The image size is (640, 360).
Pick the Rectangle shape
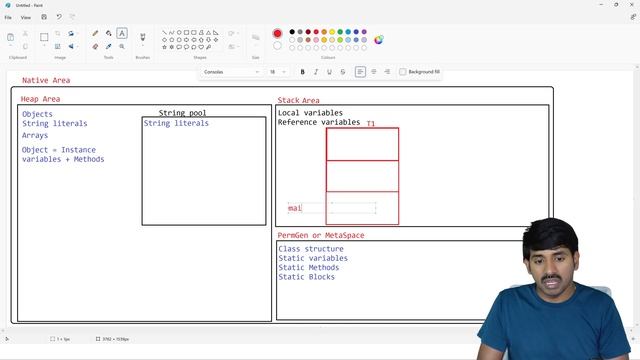coord(186,33)
